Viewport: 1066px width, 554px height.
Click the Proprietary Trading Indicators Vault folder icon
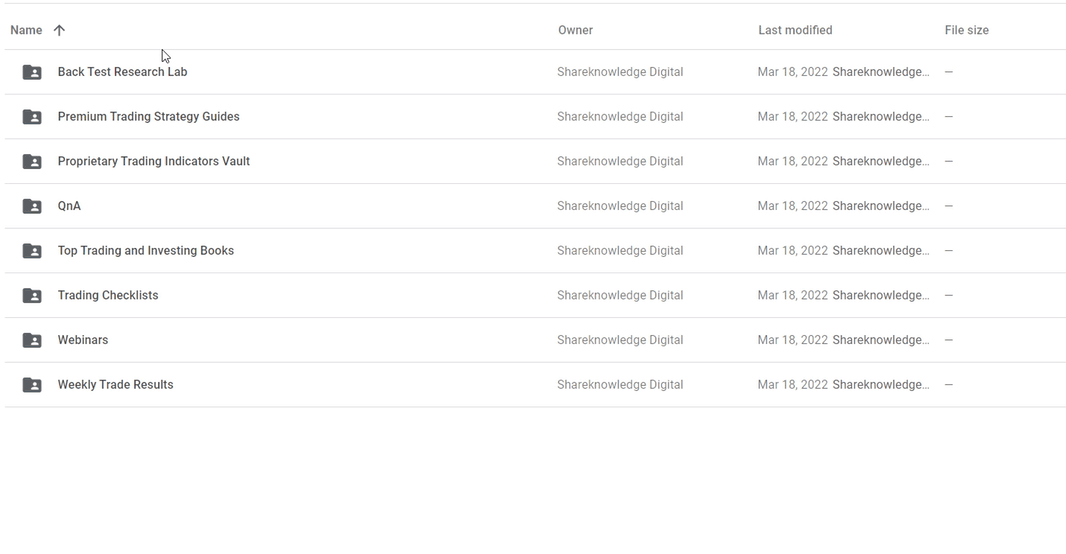click(x=32, y=162)
